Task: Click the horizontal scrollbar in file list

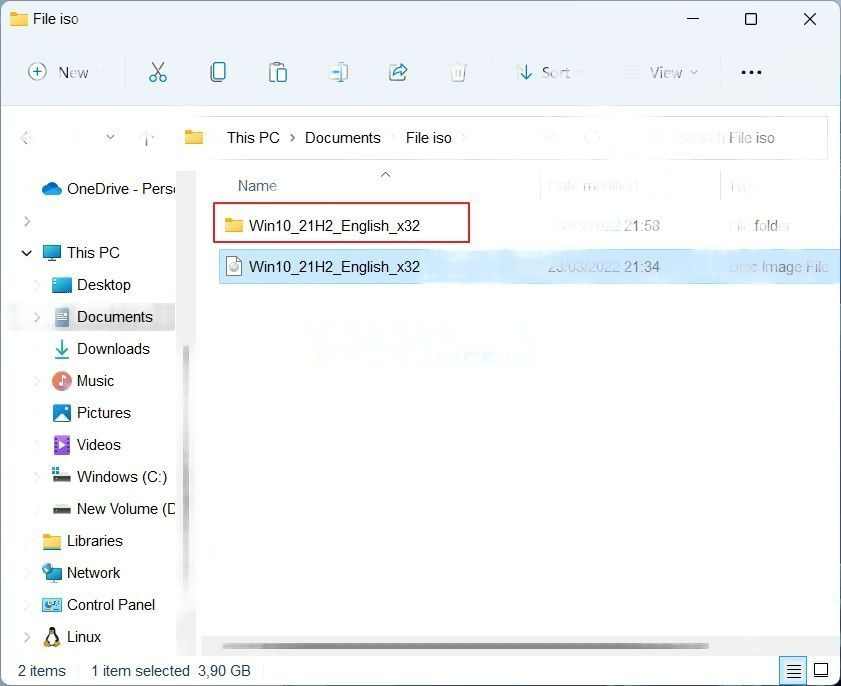Action: click(x=466, y=646)
